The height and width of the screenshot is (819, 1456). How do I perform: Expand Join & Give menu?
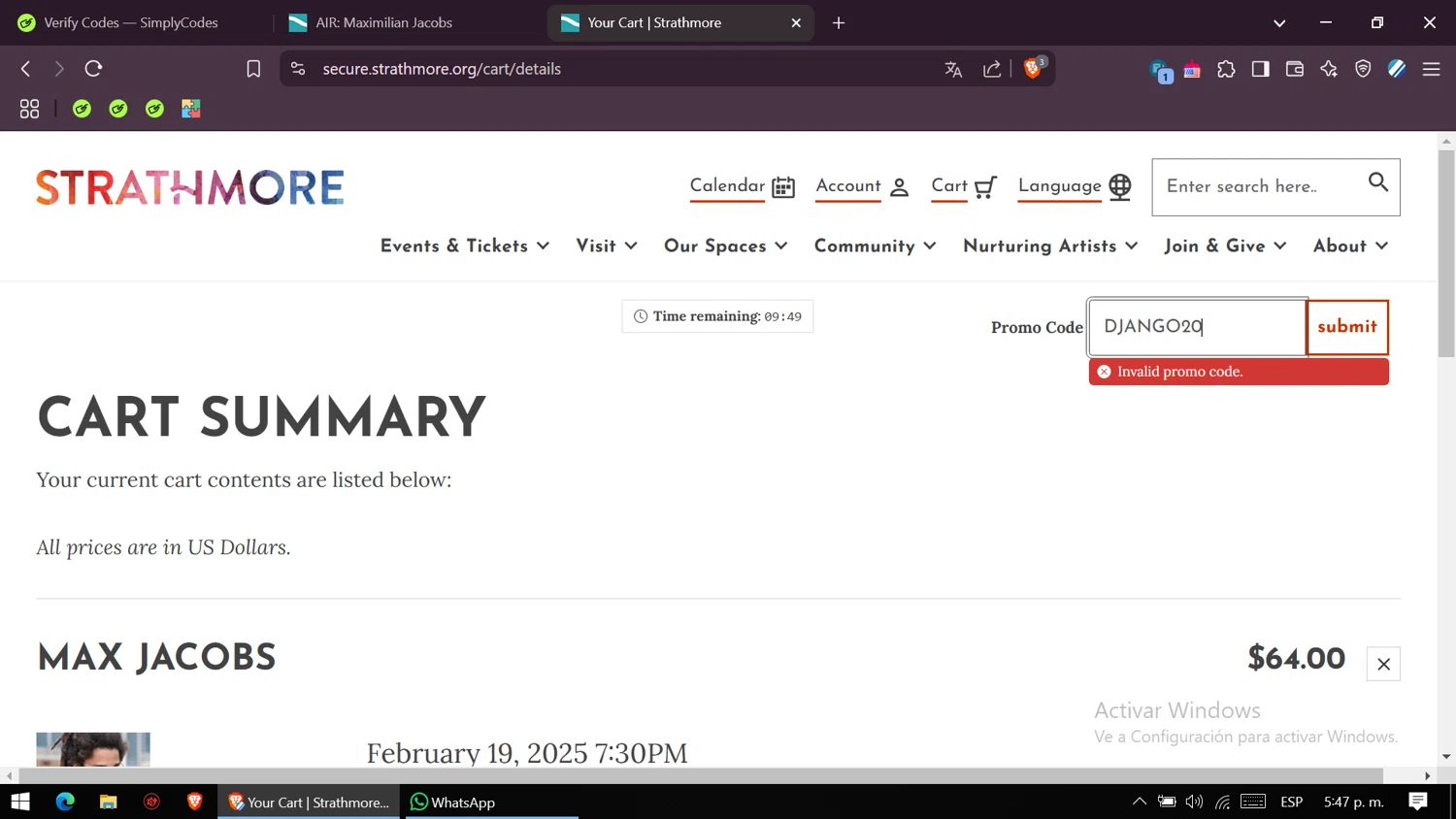(x=1225, y=246)
